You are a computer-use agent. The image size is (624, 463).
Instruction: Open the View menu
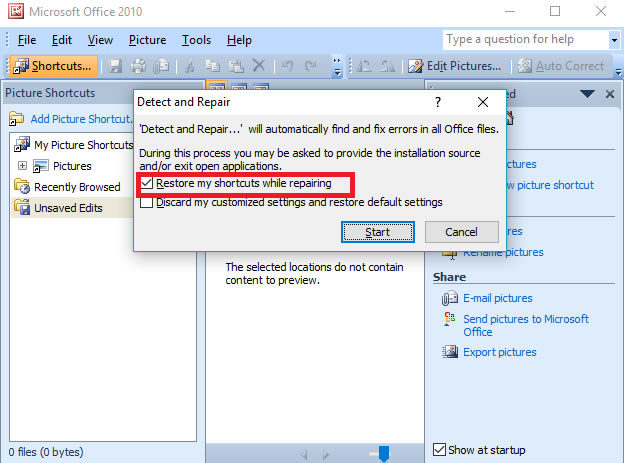click(x=100, y=40)
